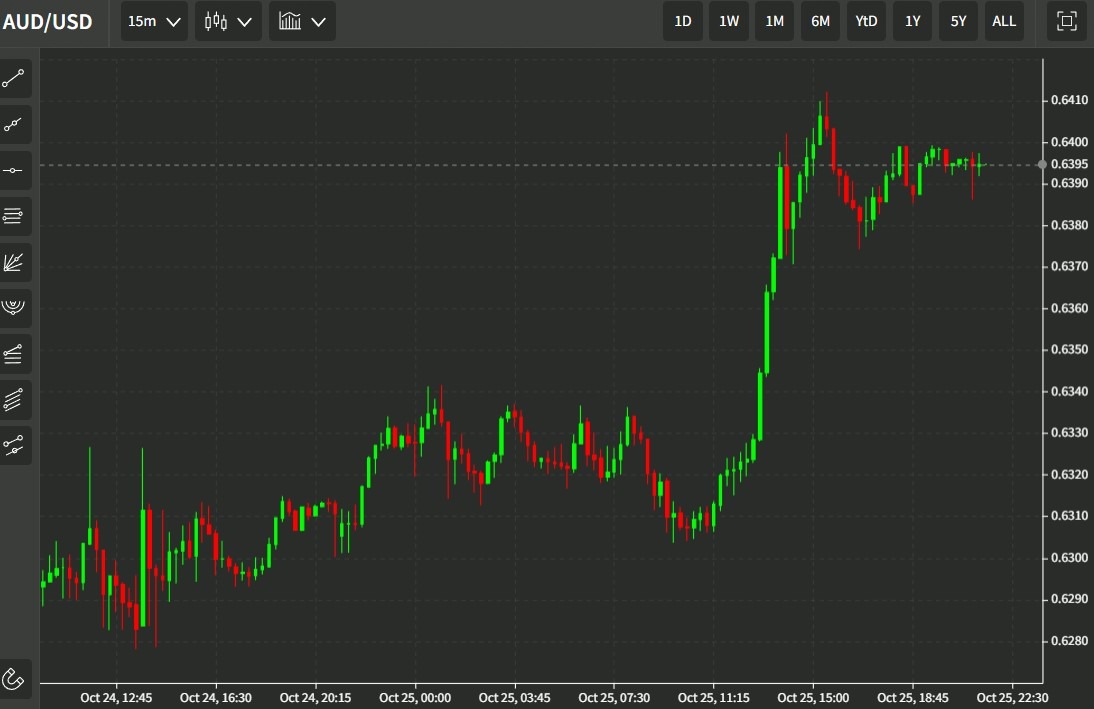
Task: Click the 0.6300 price axis label
Action: click(1070, 558)
